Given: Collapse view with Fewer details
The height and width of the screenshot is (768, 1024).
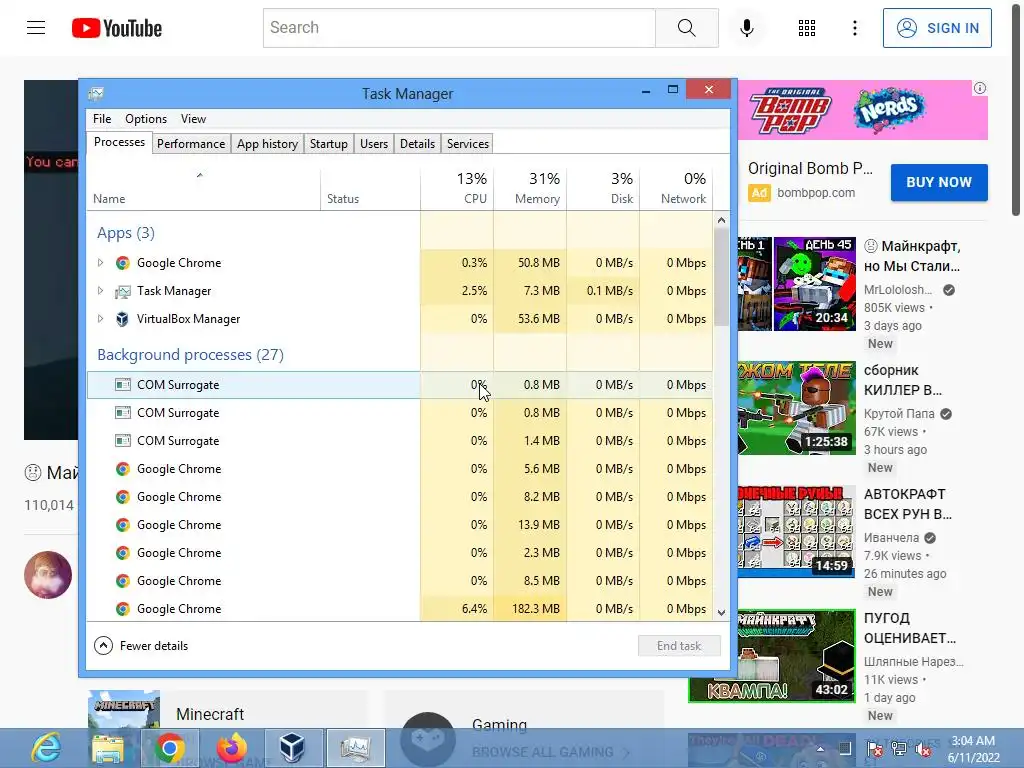Looking at the screenshot, I should pos(141,646).
